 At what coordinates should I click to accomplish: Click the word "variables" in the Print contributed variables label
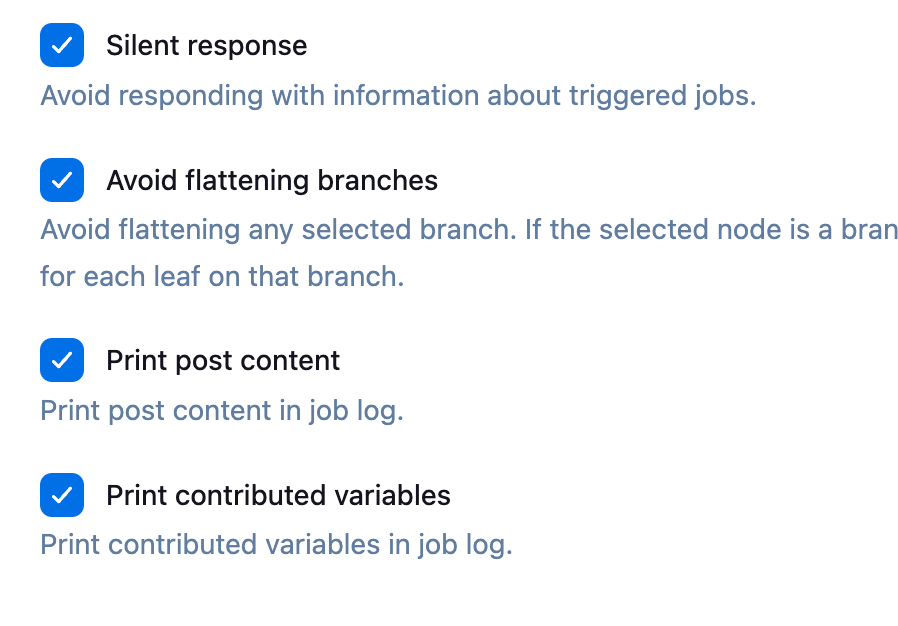(x=394, y=496)
